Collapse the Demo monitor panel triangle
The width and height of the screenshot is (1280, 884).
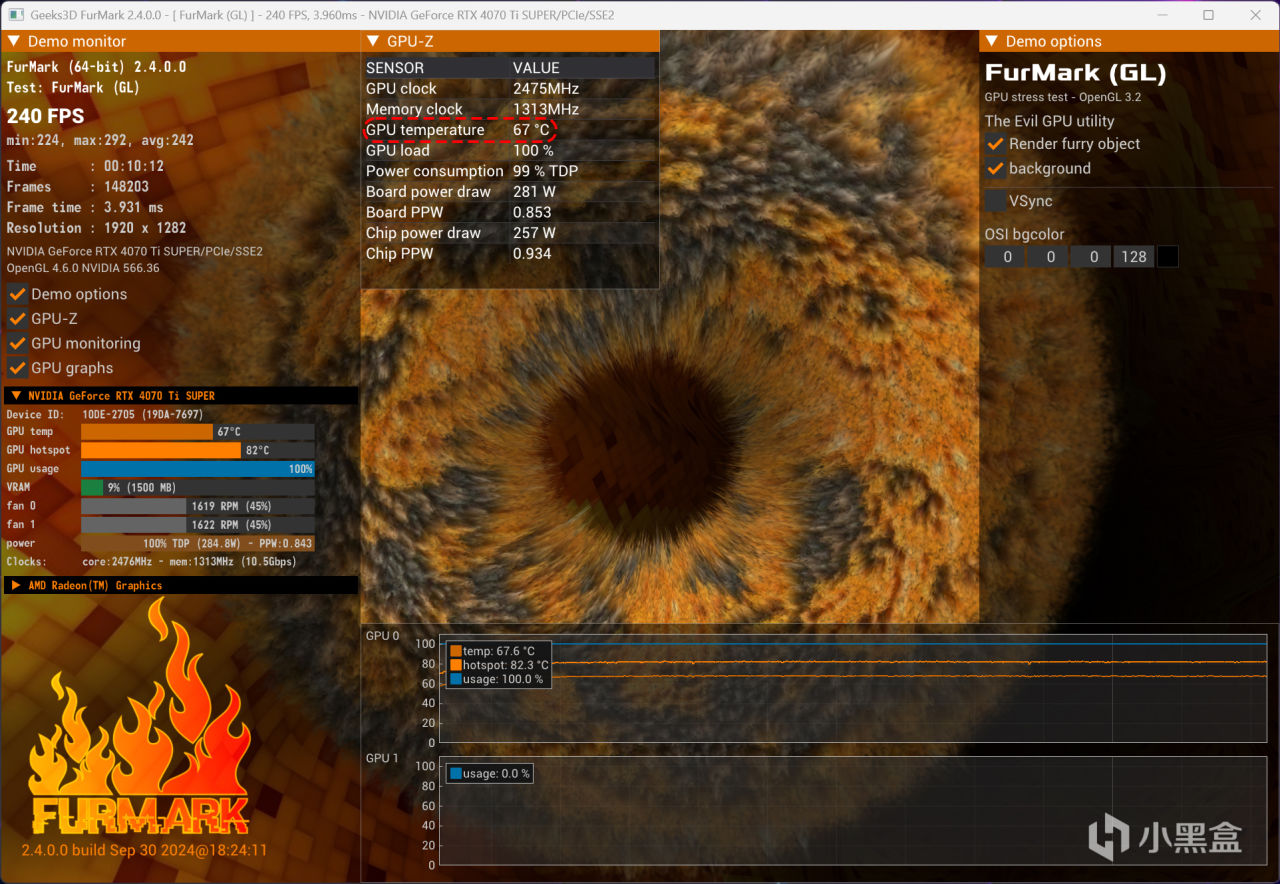coord(14,41)
